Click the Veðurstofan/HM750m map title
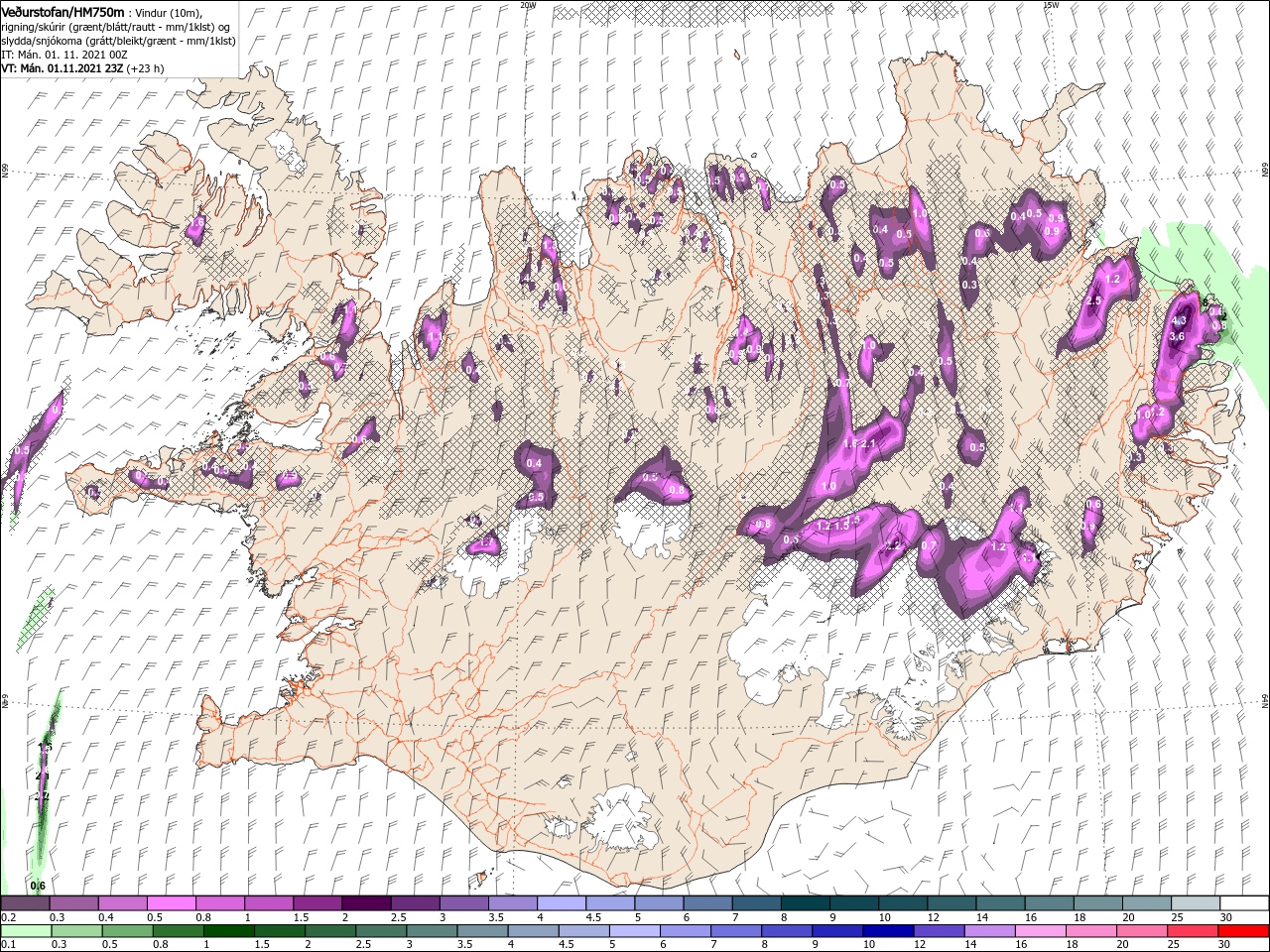The width and height of the screenshot is (1270, 952). (x=63, y=11)
